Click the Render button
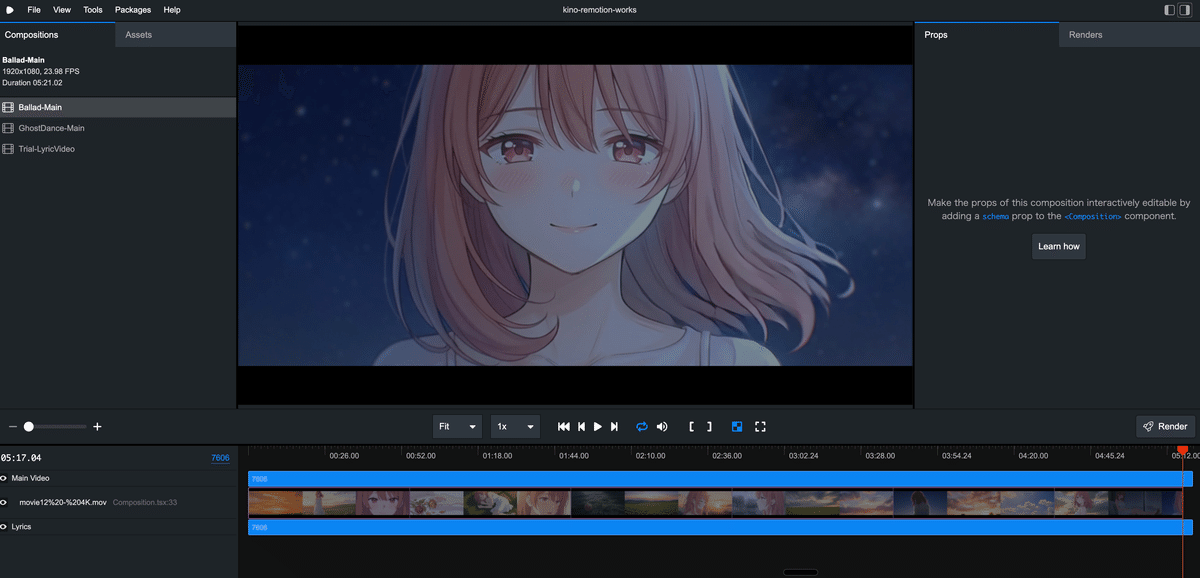Screen dimensions: 1200x578 1165,426
